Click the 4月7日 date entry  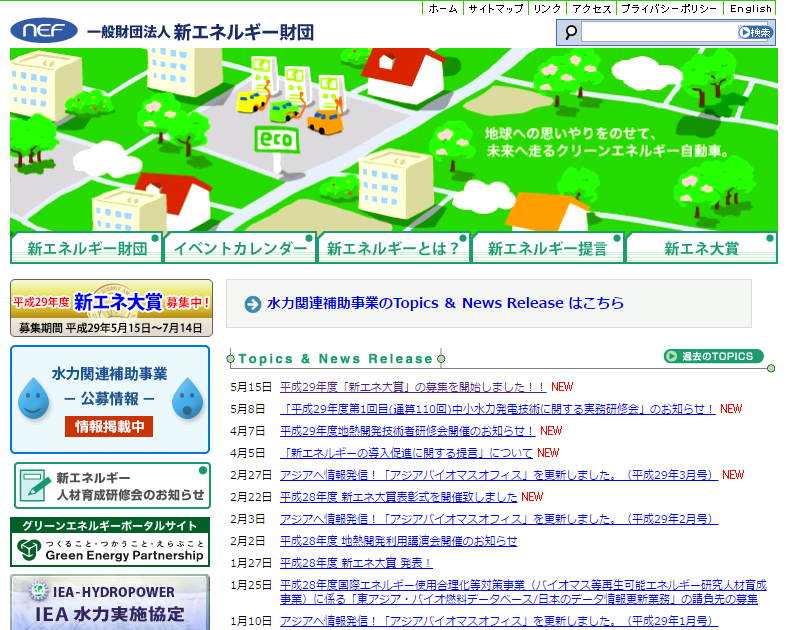pyautogui.click(x=247, y=431)
